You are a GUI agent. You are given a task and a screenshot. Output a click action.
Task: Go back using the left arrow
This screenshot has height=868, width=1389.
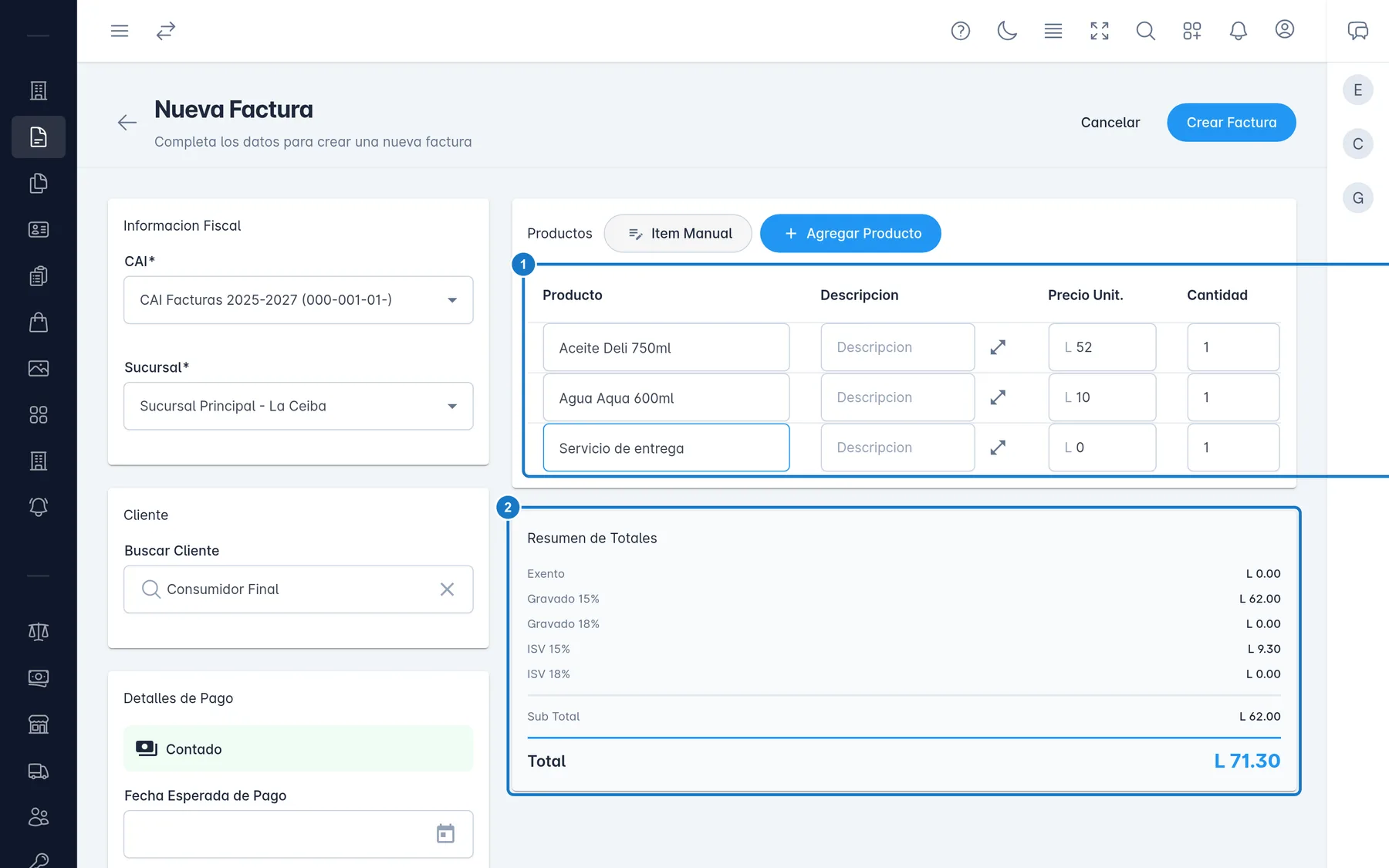[x=127, y=123]
